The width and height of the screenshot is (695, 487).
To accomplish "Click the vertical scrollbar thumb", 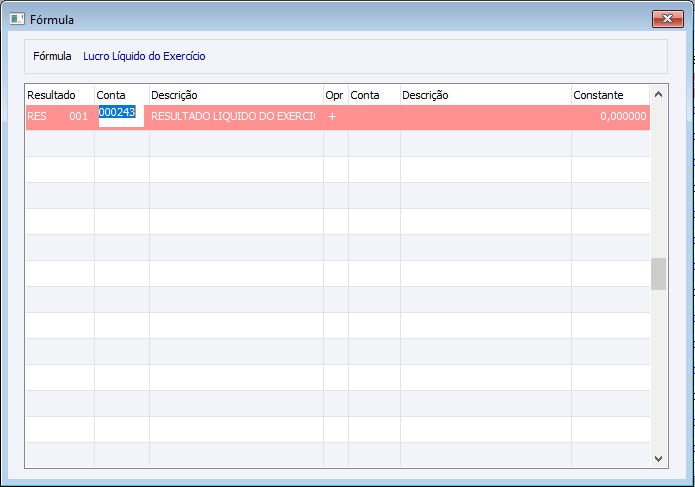I will (x=658, y=274).
